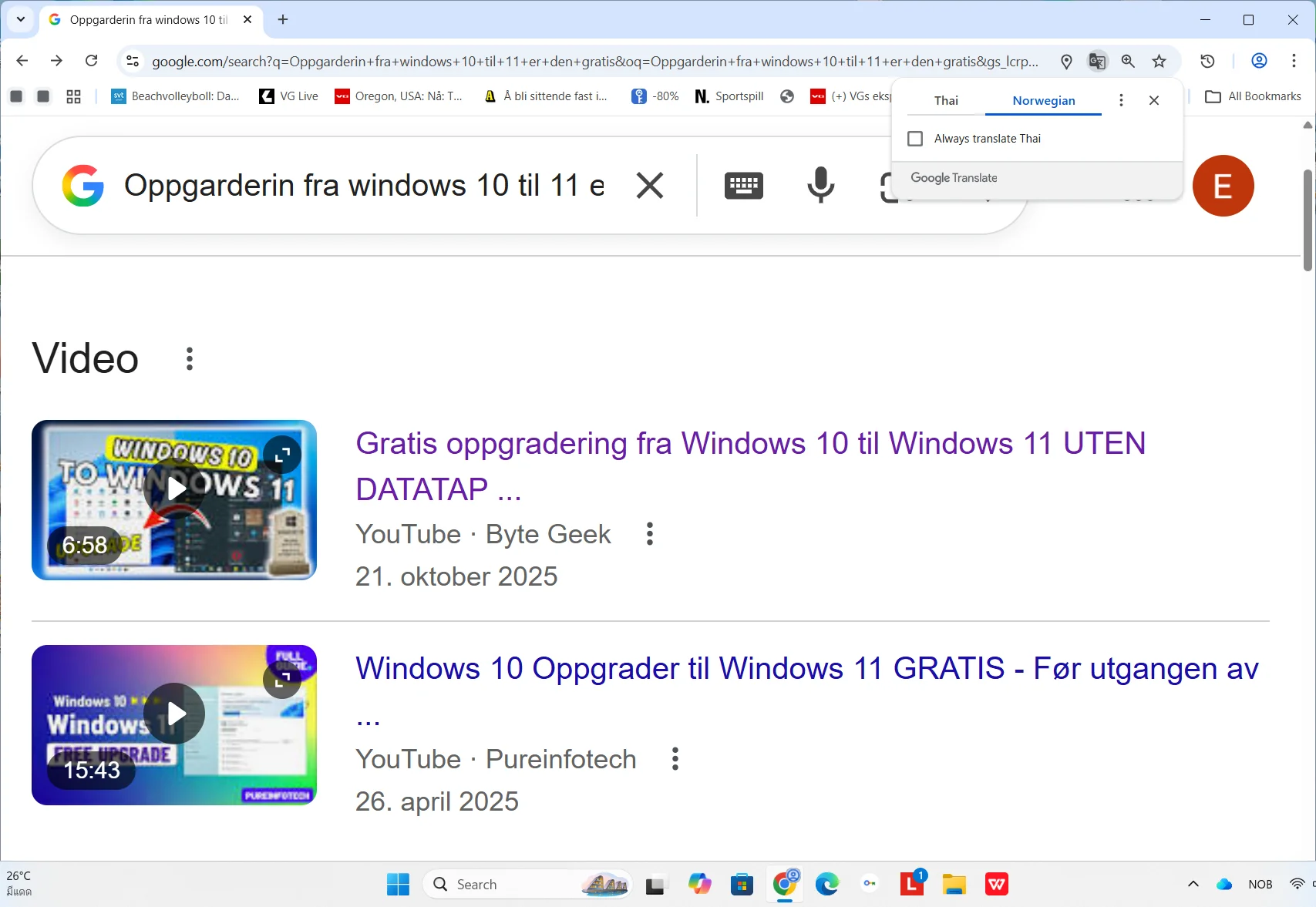Clear the search query with the X button
This screenshot has width=1316, height=907.
(650, 185)
